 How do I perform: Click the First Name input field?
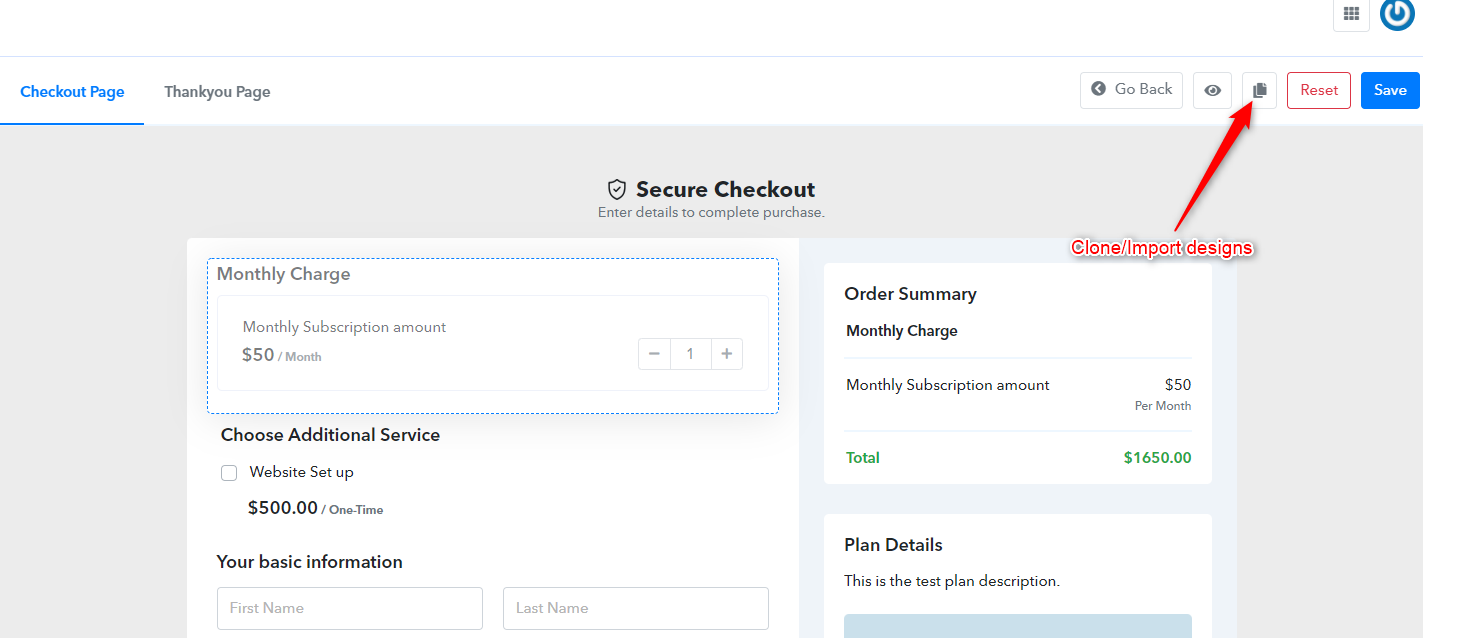350,608
